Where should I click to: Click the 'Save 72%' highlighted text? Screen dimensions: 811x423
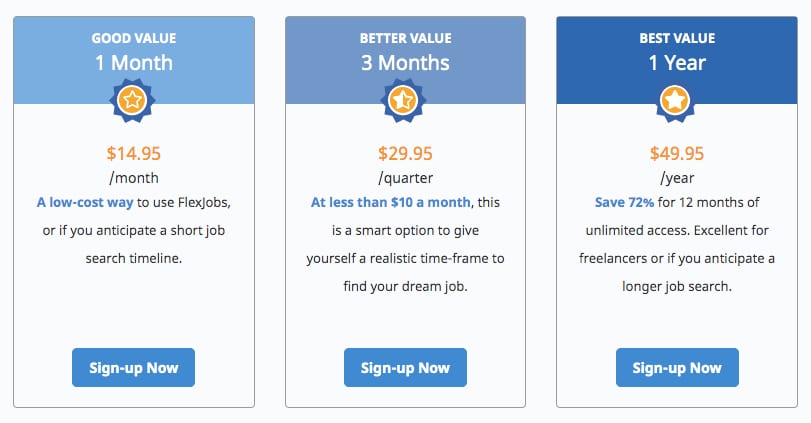click(624, 202)
